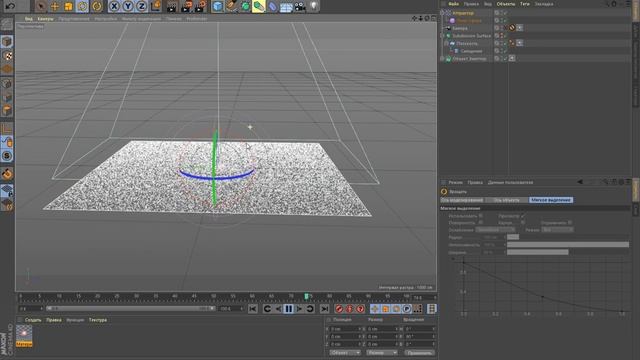Viewport: 640px width, 360px height.
Task: Click the blue deformer icon
Action: coord(273,6)
